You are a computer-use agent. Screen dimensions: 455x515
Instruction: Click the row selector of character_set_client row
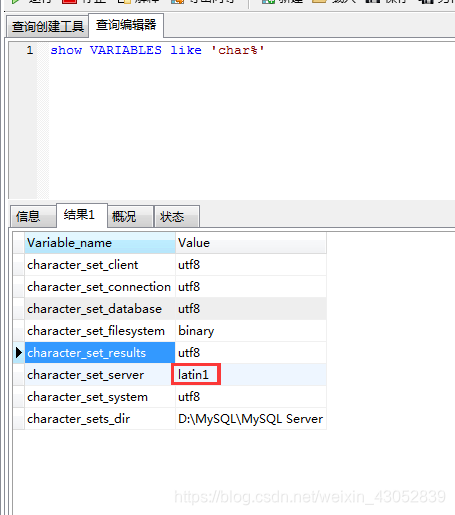point(19,265)
